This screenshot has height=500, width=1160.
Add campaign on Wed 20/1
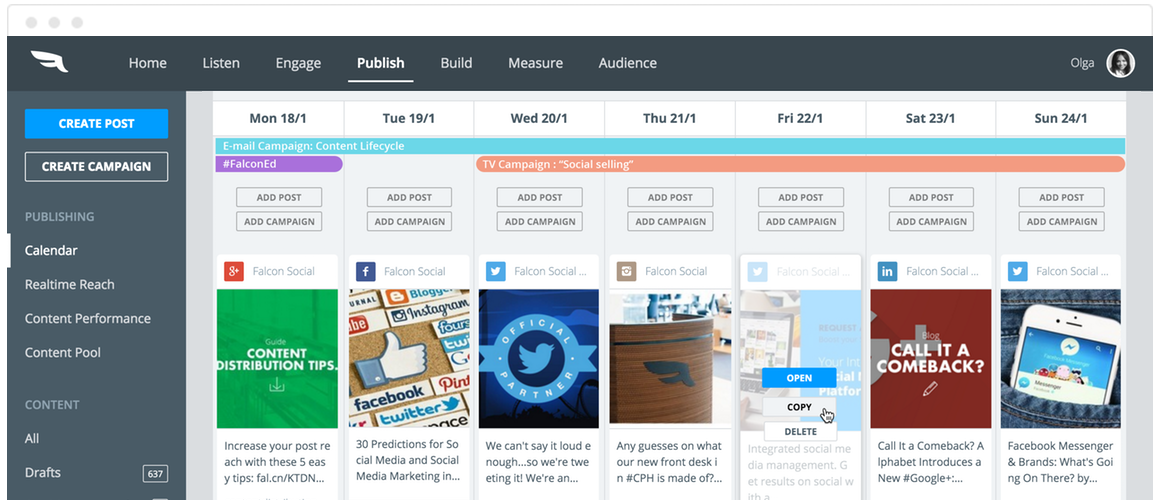click(540, 221)
